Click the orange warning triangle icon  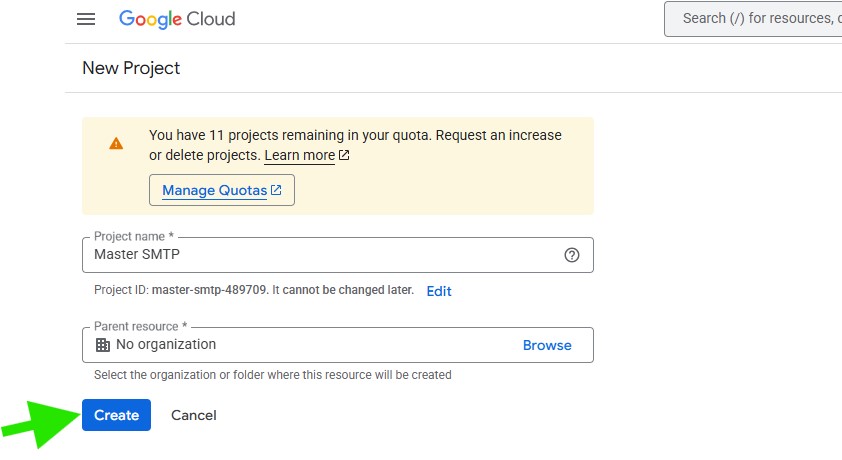(116, 143)
